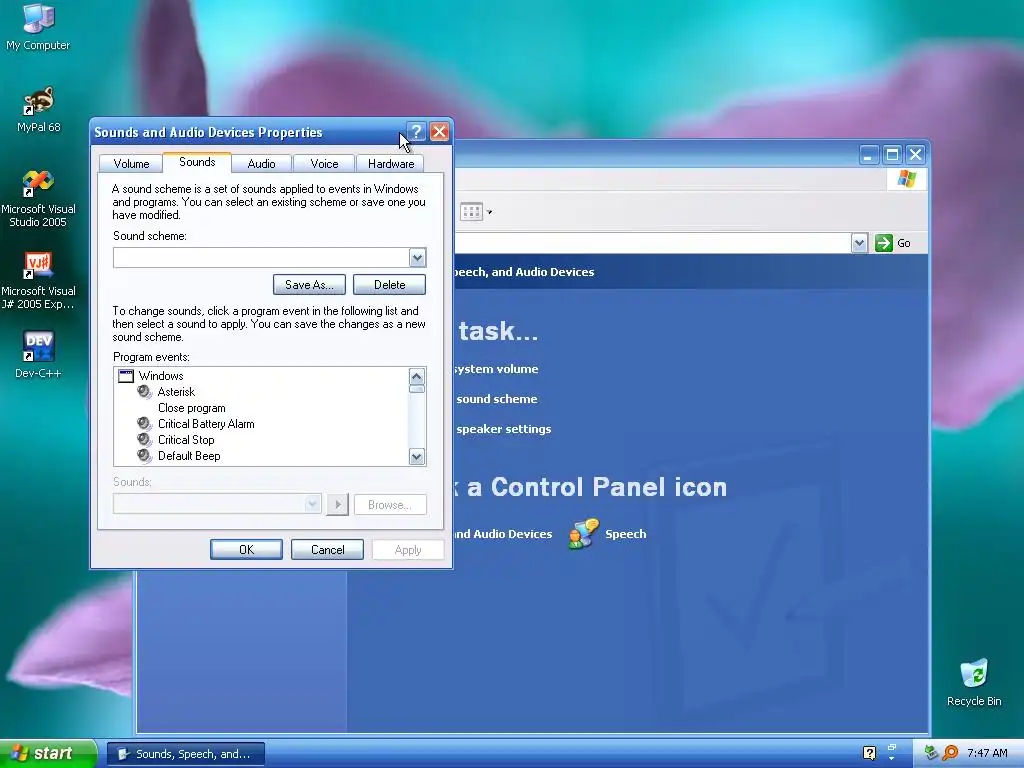
Task: Switch to Sounds, Speech, and... taskbar button
Action: click(x=186, y=754)
